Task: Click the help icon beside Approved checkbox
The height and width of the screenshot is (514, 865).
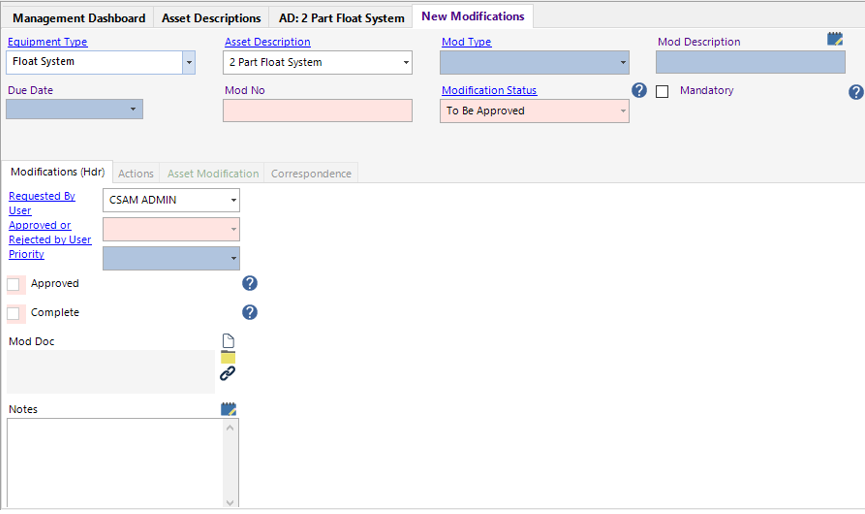Action: coord(250,284)
